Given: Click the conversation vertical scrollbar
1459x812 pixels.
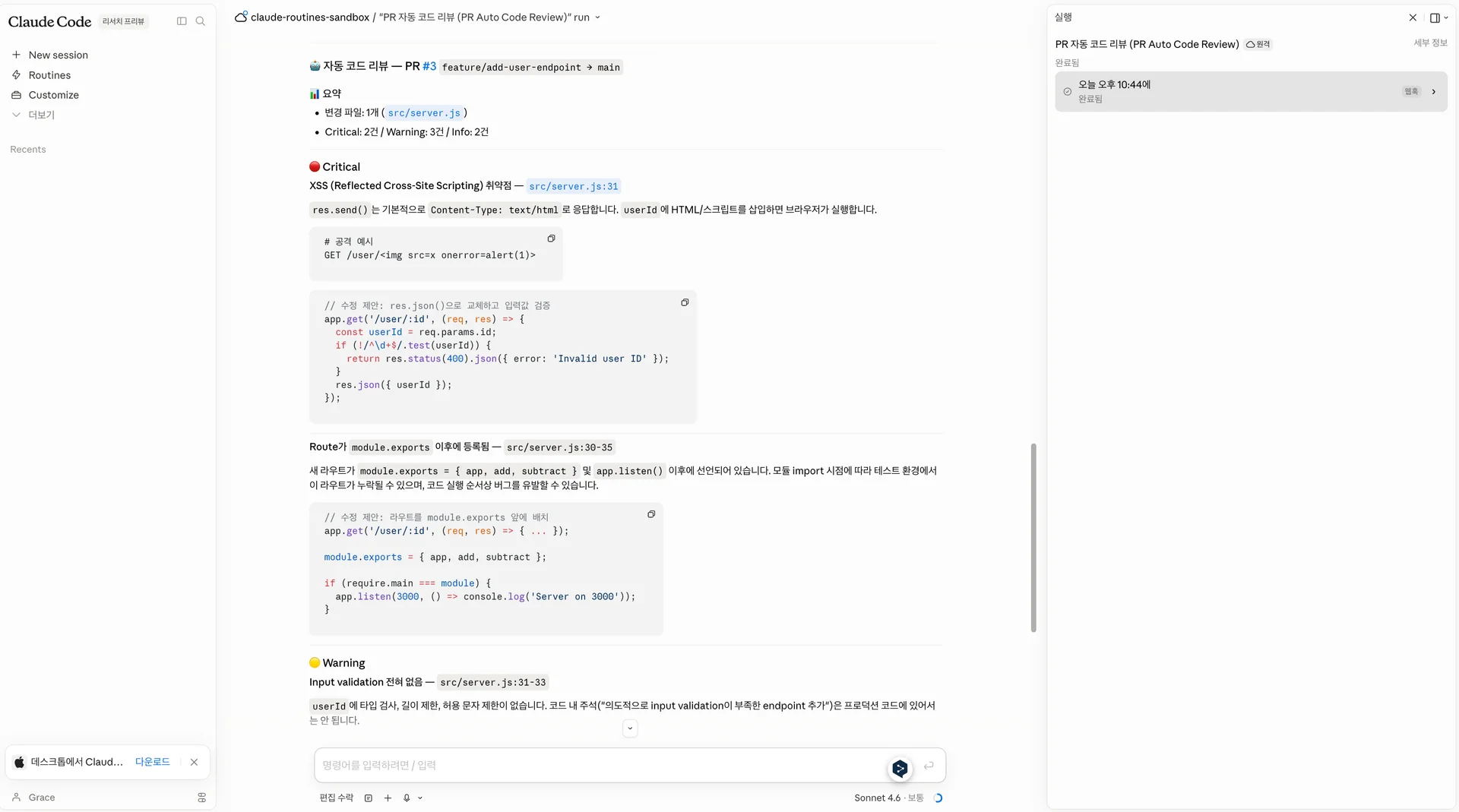Looking at the screenshot, I should [1033, 536].
